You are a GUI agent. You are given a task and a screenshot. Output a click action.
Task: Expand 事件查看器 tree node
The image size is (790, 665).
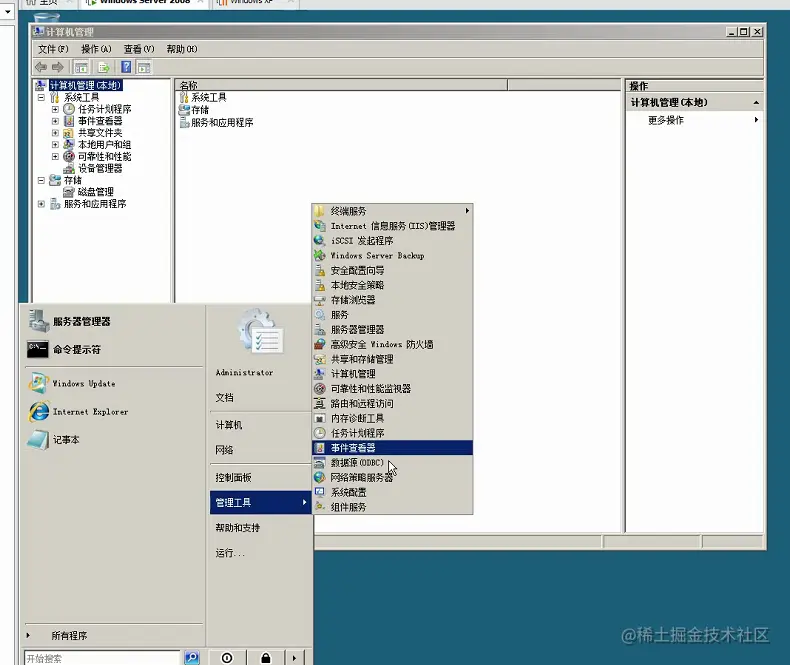coord(55,121)
